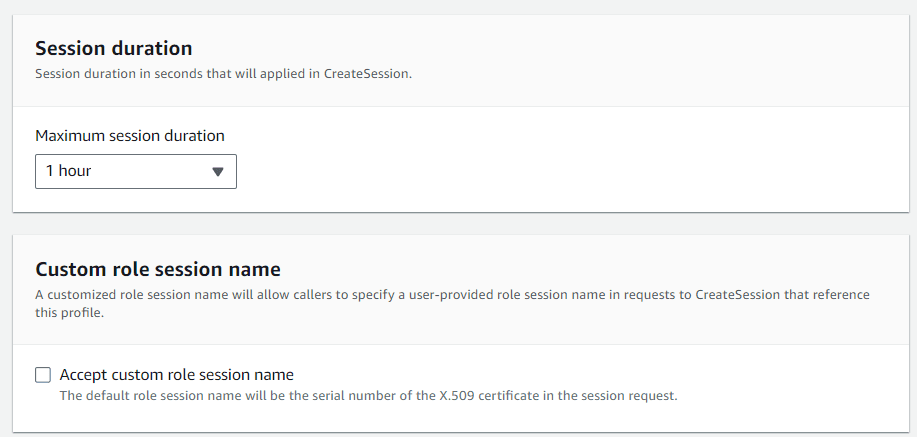Click the triangle arrow in duration dropdown

(x=218, y=171)
